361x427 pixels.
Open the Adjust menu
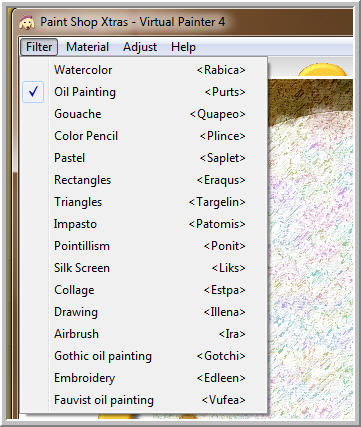[140, 47]
